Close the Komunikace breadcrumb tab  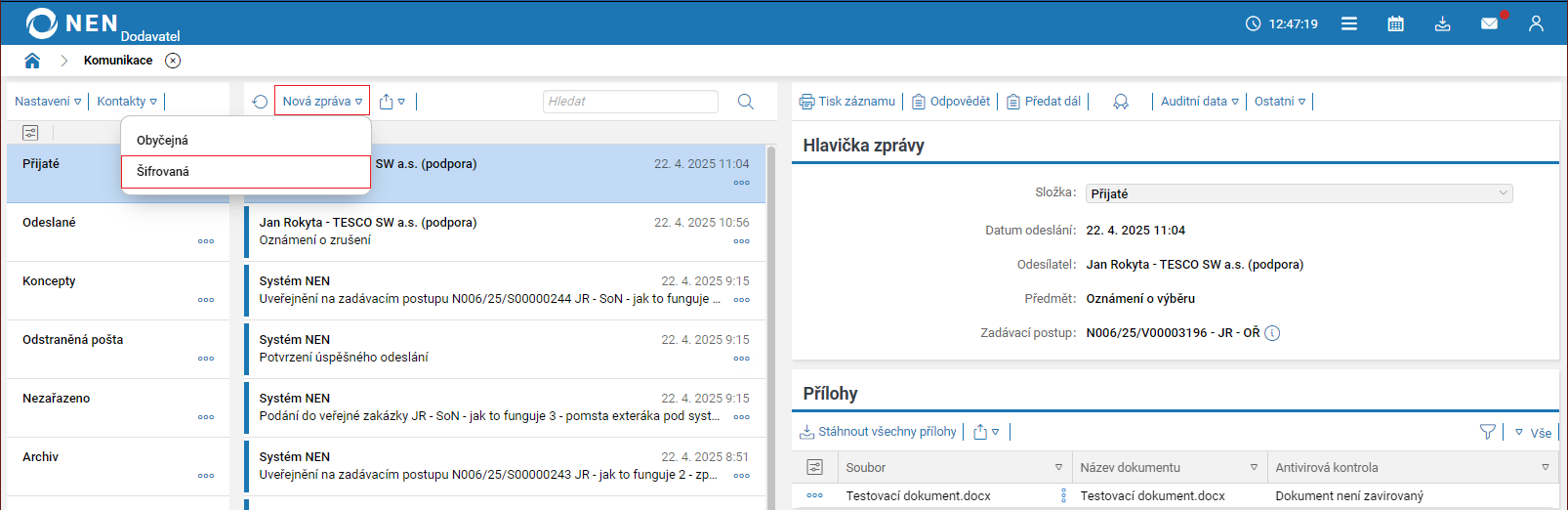click(x=173, y=61)
